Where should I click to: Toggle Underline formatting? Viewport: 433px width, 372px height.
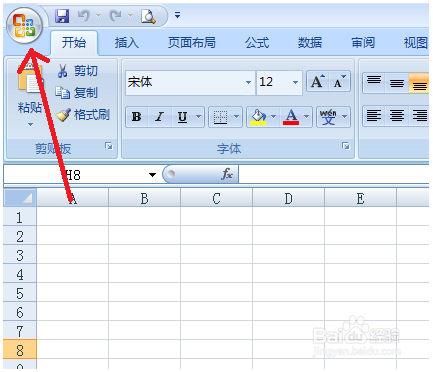(x=182, y=117)
